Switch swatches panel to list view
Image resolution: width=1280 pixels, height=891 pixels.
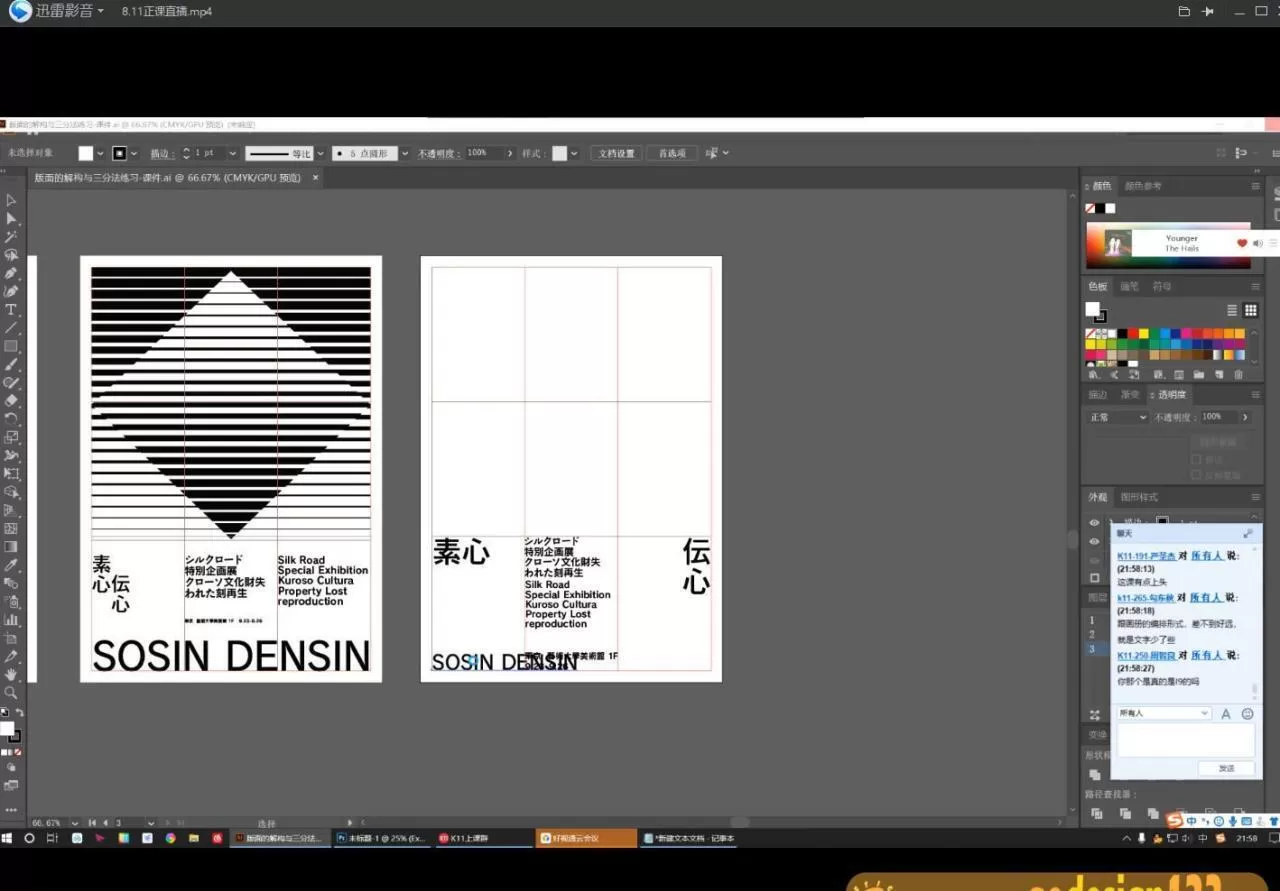coord(1232,311)
